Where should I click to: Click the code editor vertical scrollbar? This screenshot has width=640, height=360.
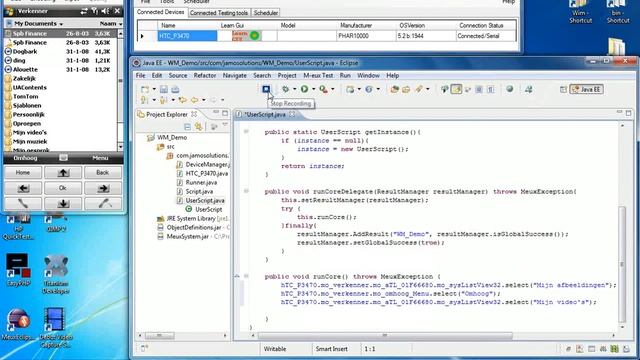pos(622,264)
